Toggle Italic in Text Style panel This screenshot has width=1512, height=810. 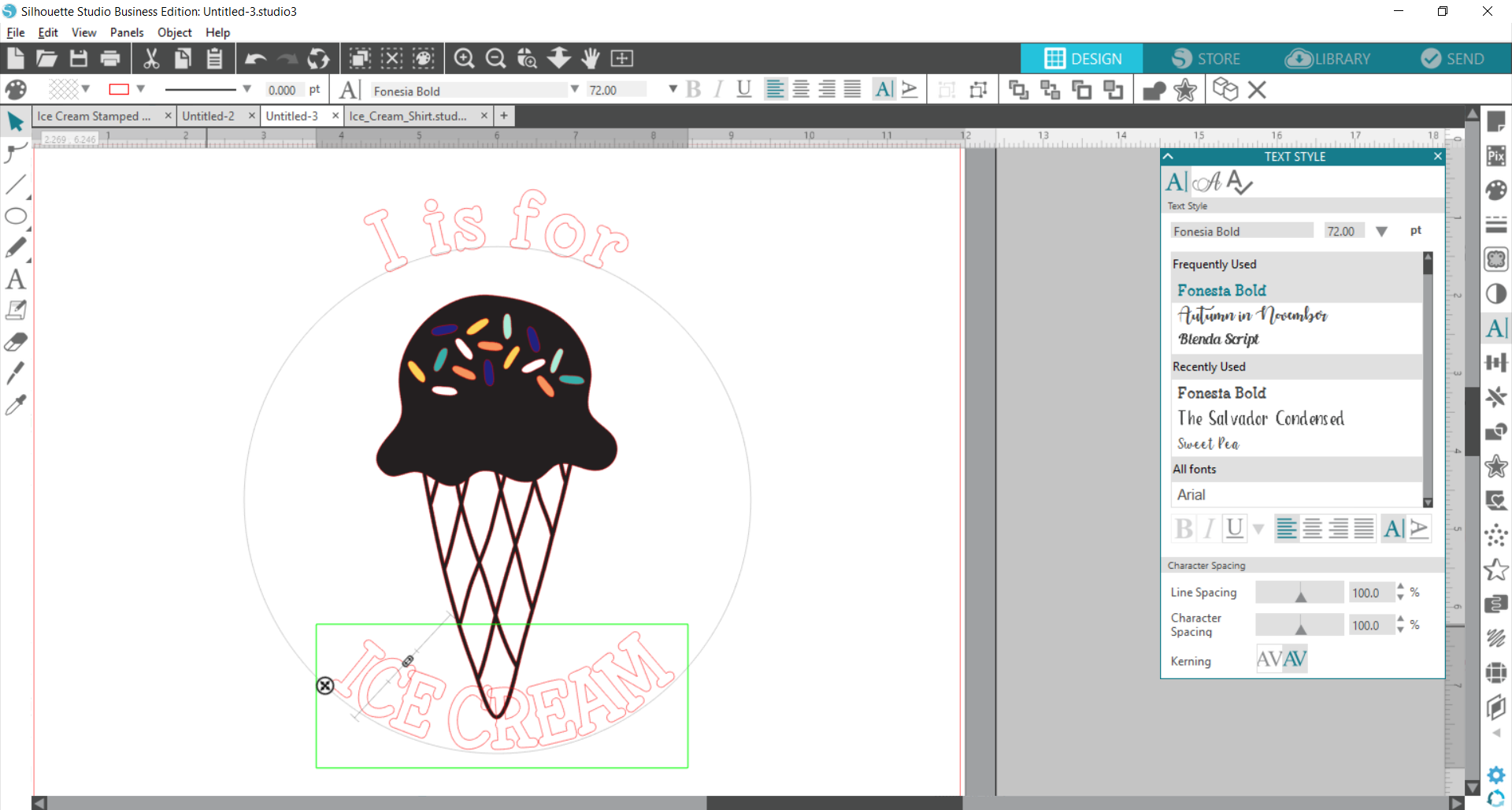[x=1209, y=529]
